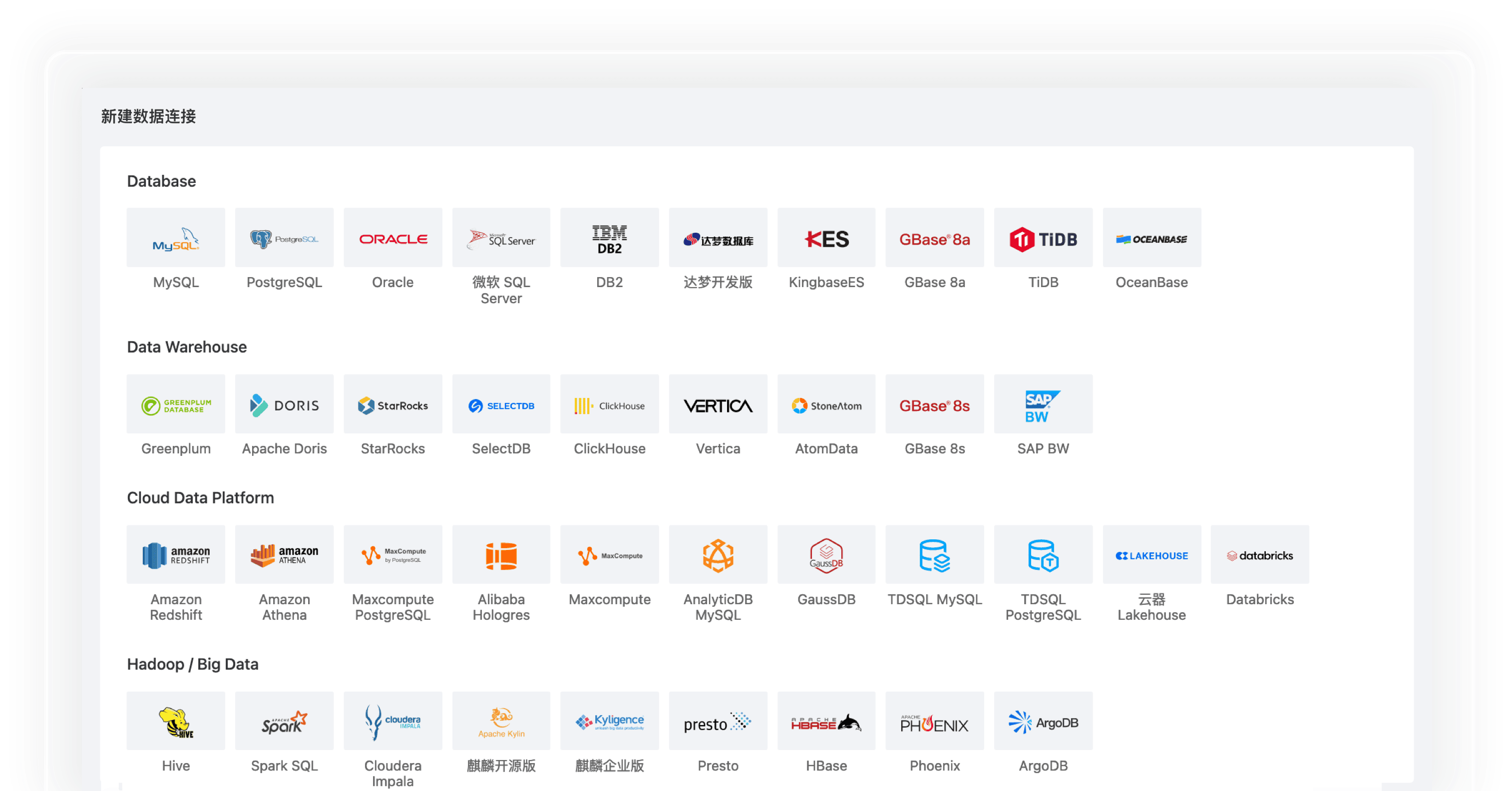Choose the Amazon Redshift icon
The image size is (1512, 791).
pyautogui.click(x=175, y=554)
